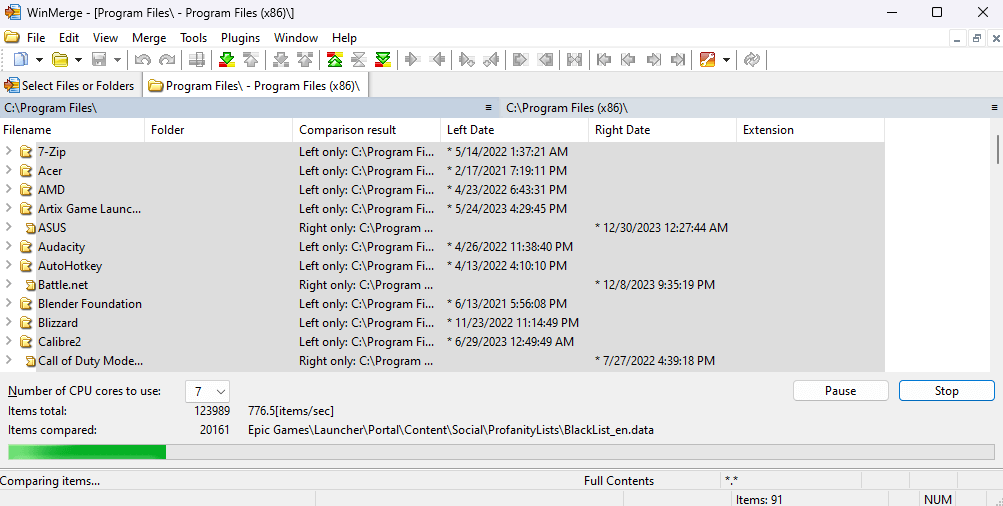This screenshot has width=1003, height=506.
Task: Sort by the Left Date column header
Action: tap(514, 130)
